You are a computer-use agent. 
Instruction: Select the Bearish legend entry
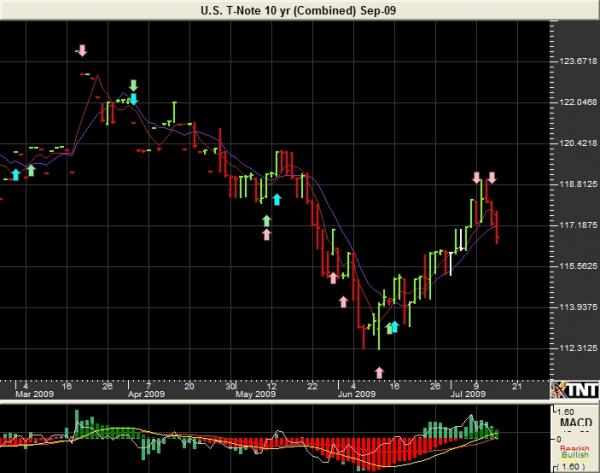click(574, 447)
